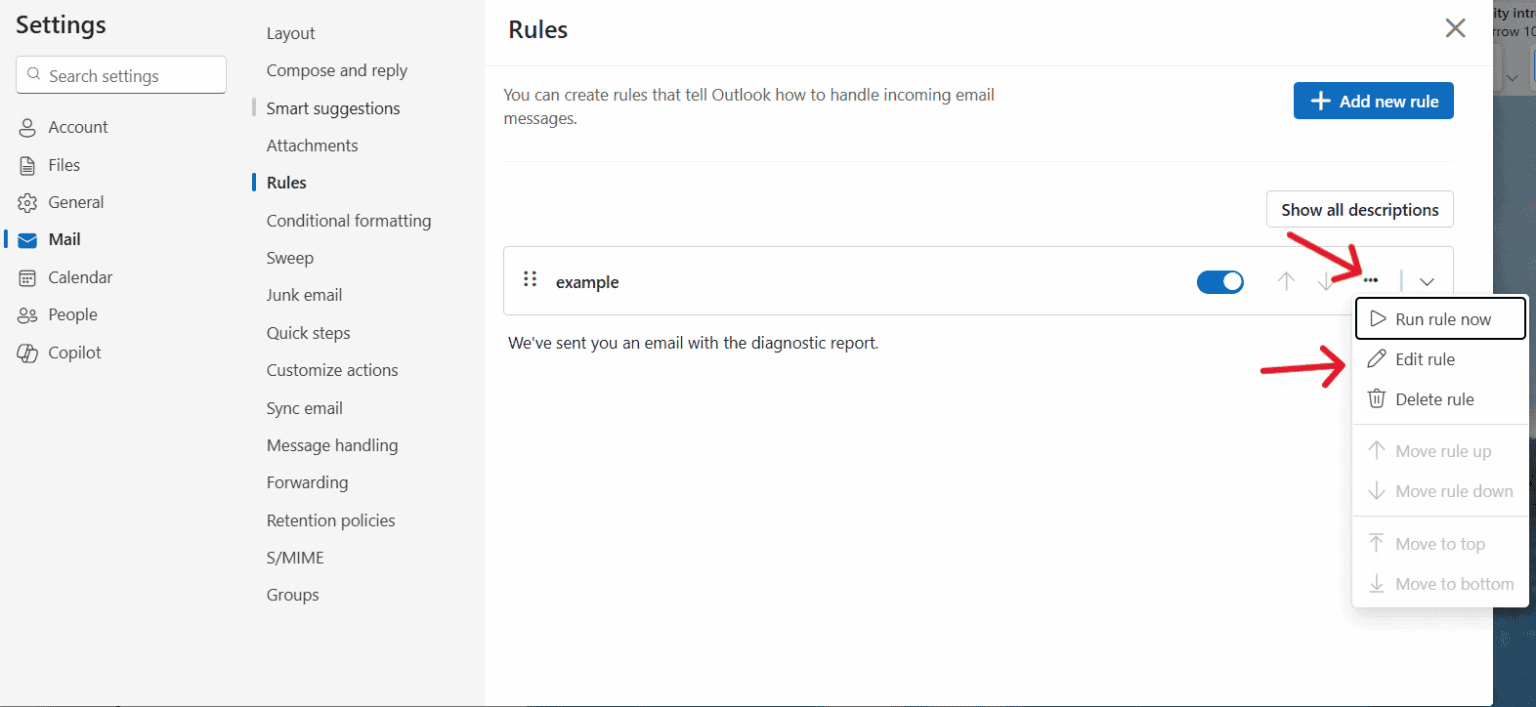The image size is (1536, 707).
Task: Click the Edit rule pencil icon
Action: point(1377,359)
